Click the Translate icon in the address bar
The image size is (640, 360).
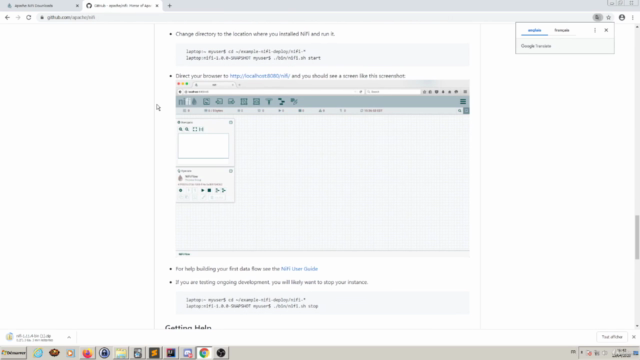(598, 18)
